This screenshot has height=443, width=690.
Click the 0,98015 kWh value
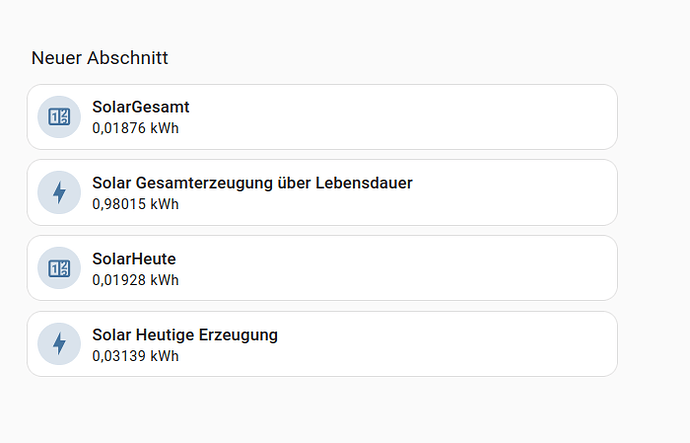pos(136,204)
